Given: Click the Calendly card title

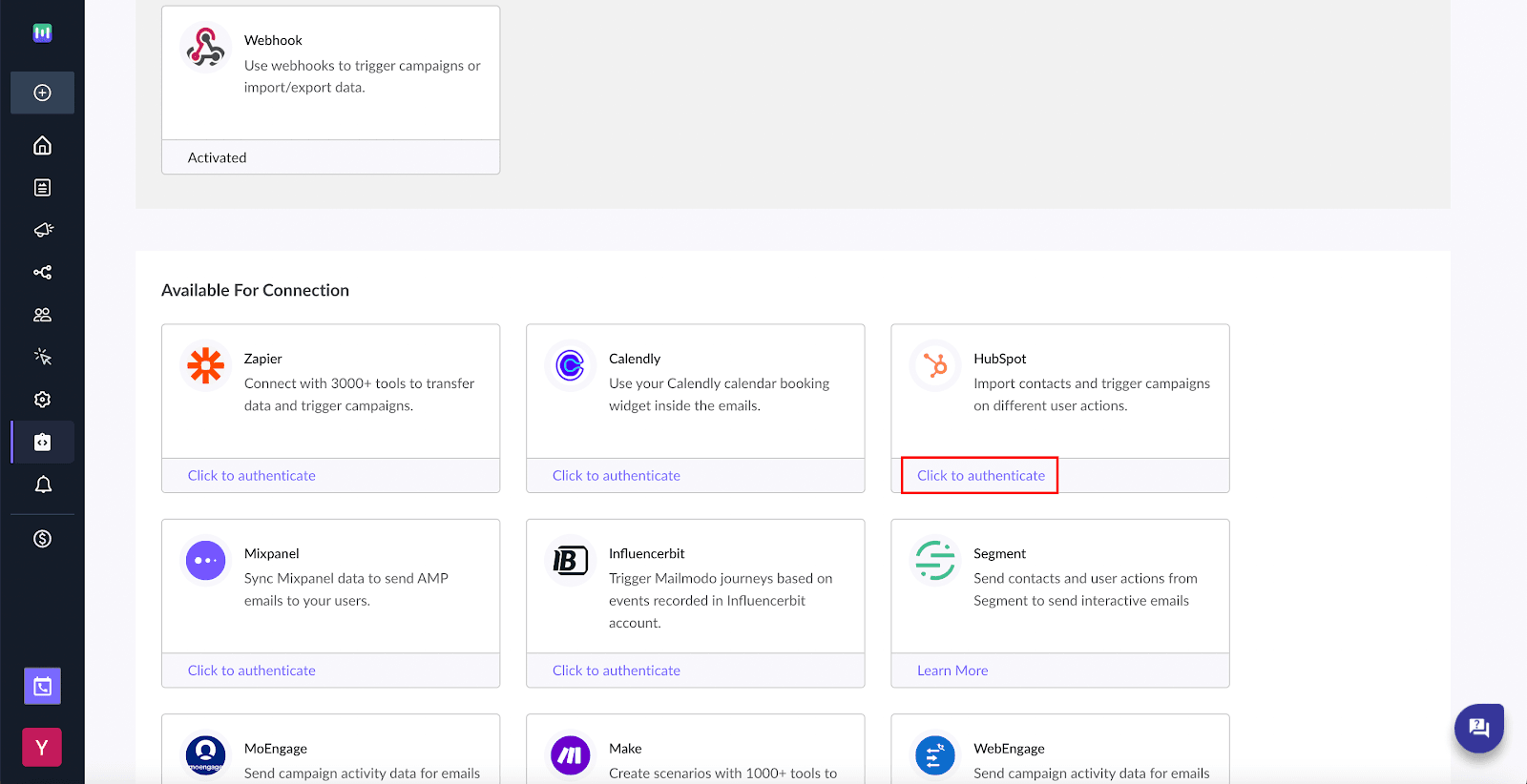Looking at the screenshot, I should 635,359.
